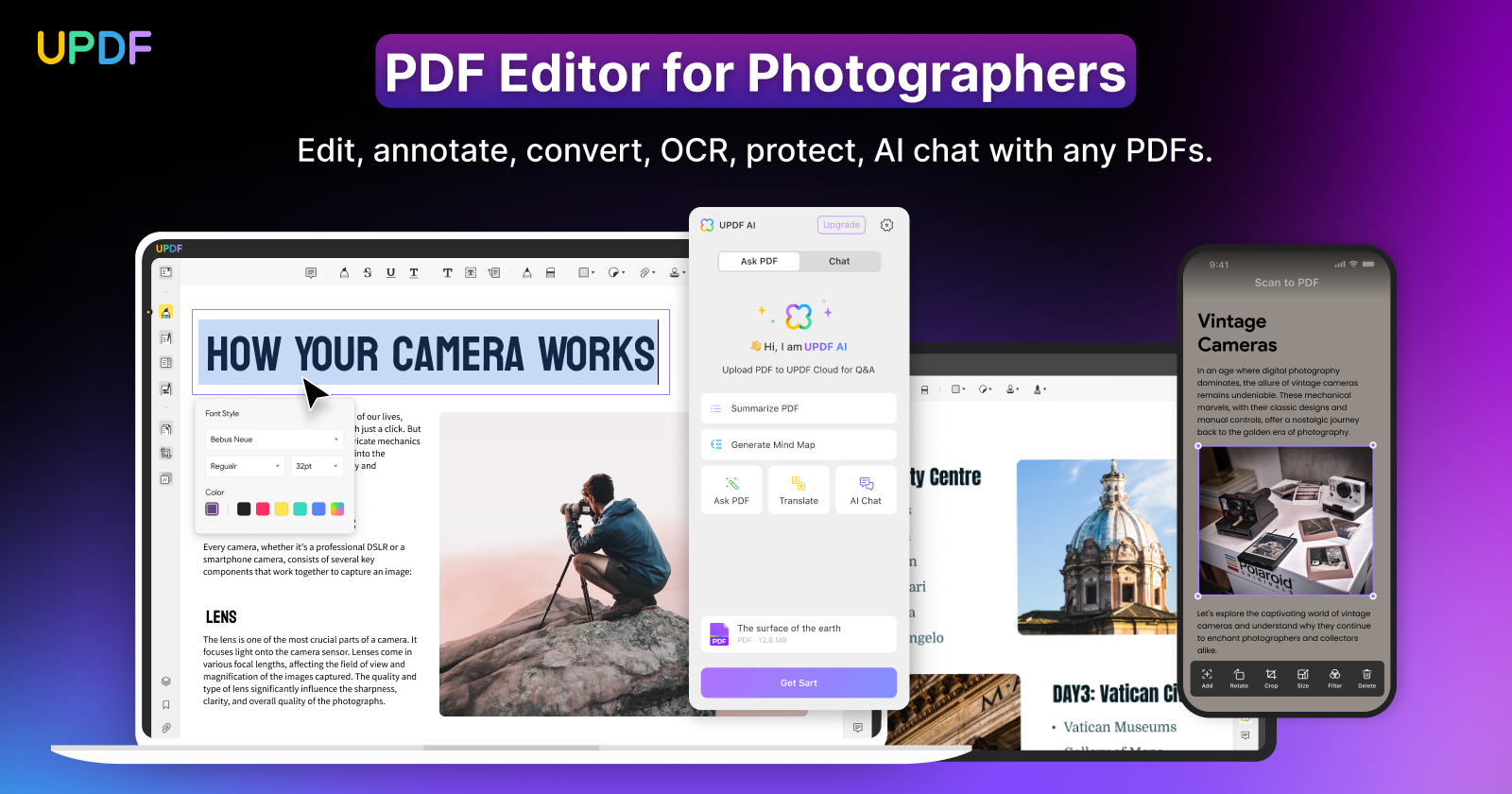Open the fill and sign sidebar icon
Image resolution: width=1512 pixels, height=794 pixels.
pos(166,388)
